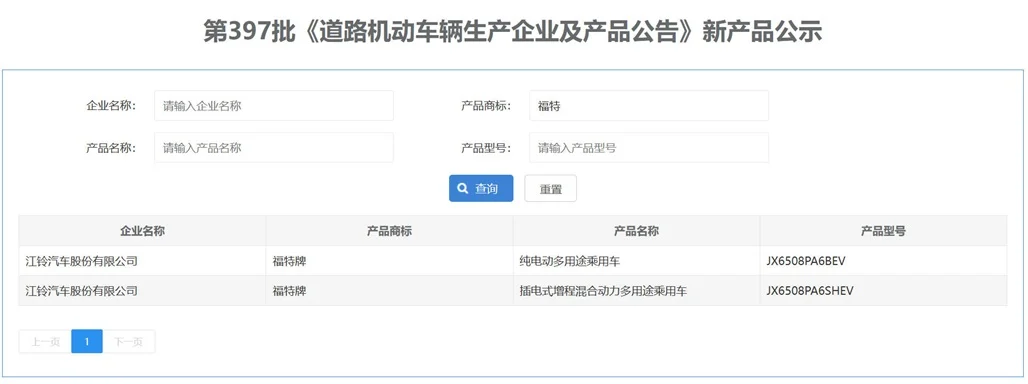Focus the 产品商标 field containing 福特

point(649,106)
